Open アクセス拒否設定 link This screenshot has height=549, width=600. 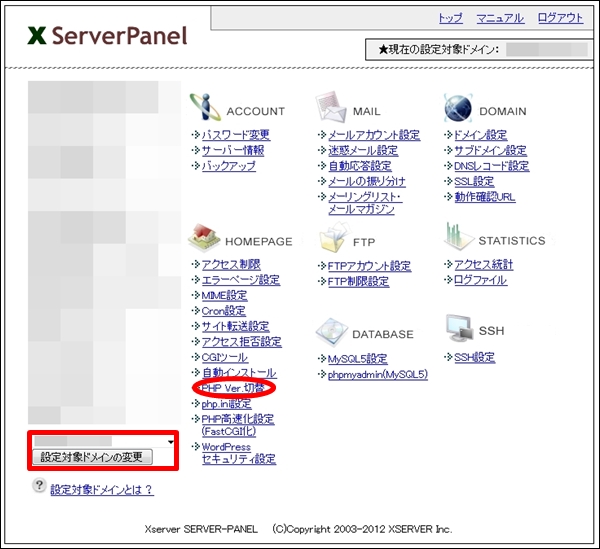[x=241, y=342]
